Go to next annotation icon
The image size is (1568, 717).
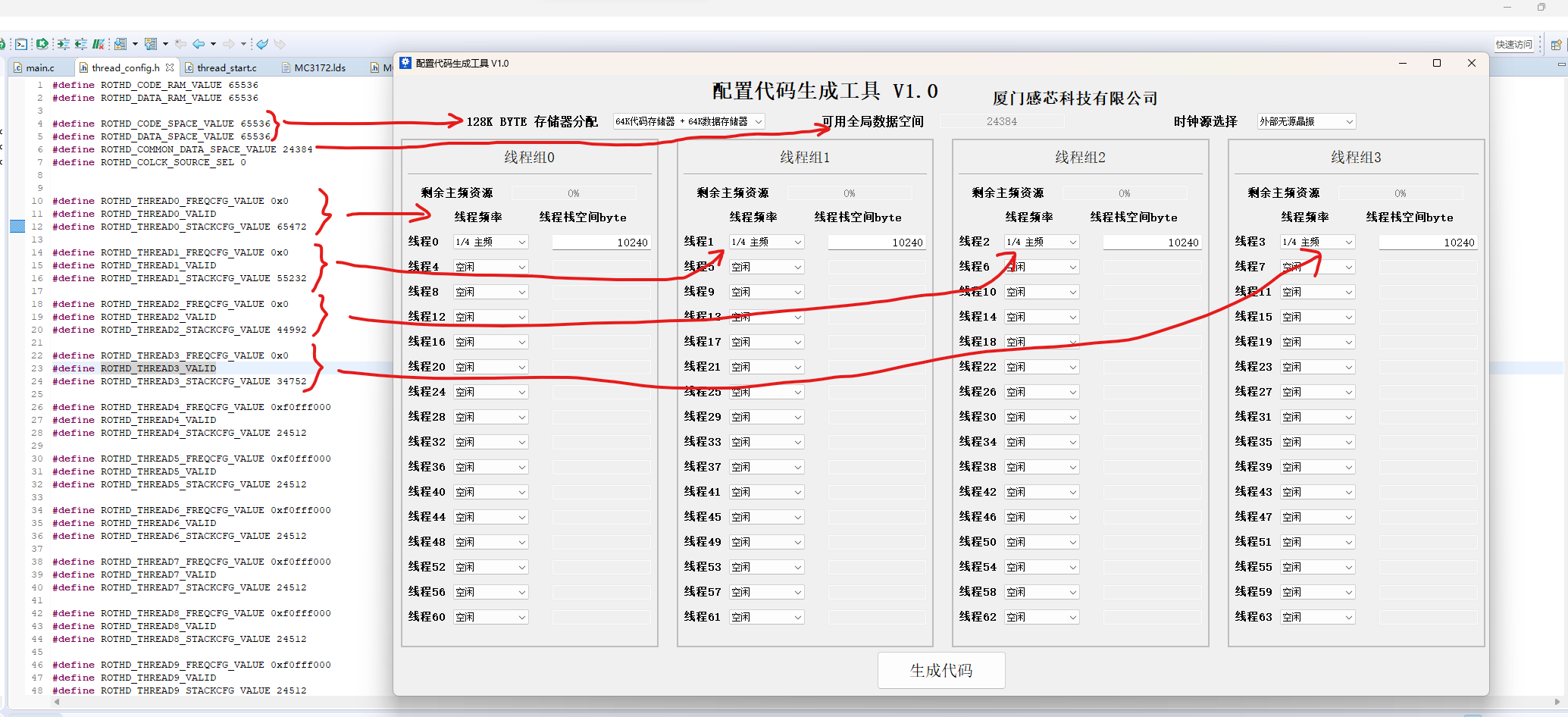pos(120,44)
